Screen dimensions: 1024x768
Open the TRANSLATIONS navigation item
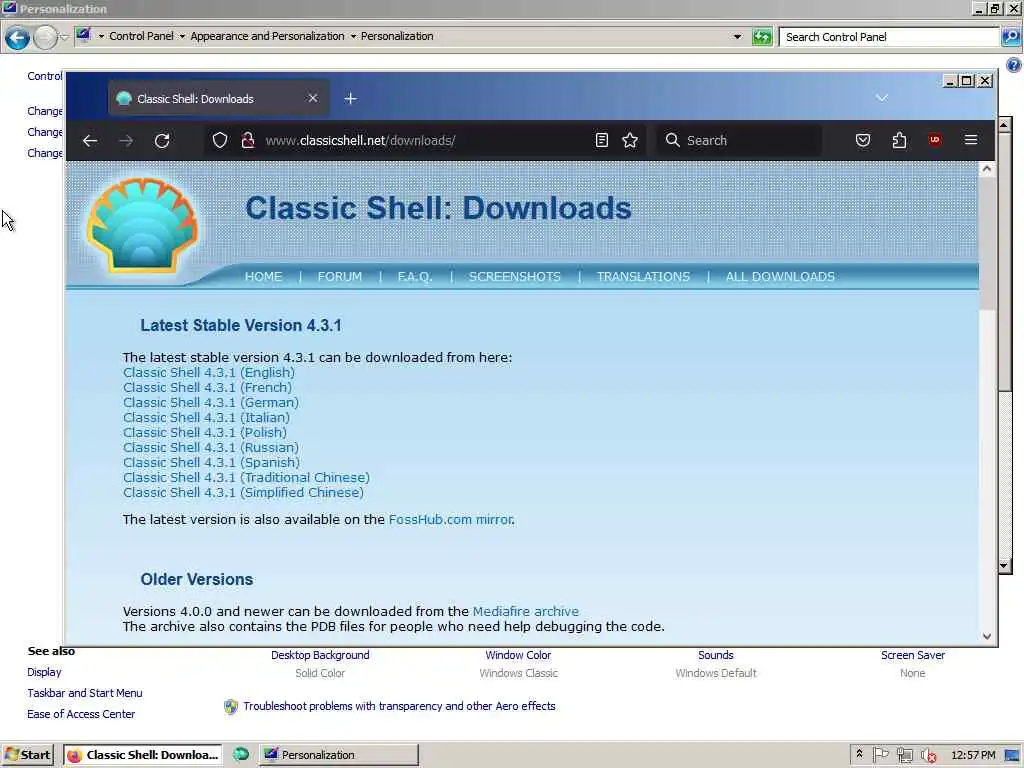[643, 277]
